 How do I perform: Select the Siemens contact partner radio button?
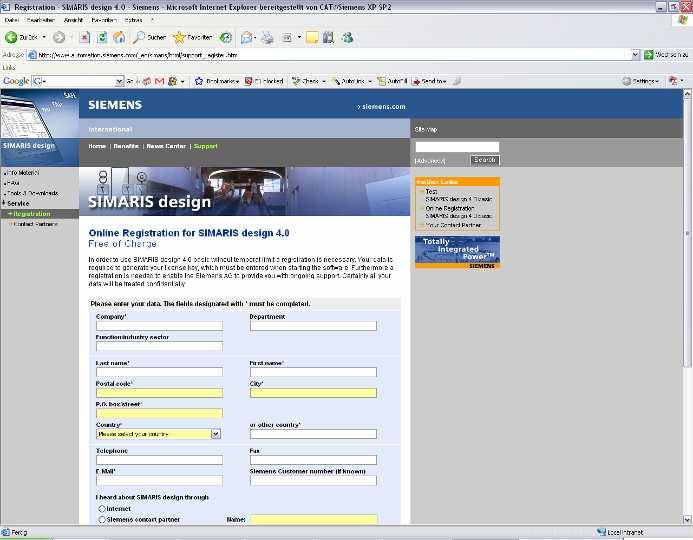[102, 520]
